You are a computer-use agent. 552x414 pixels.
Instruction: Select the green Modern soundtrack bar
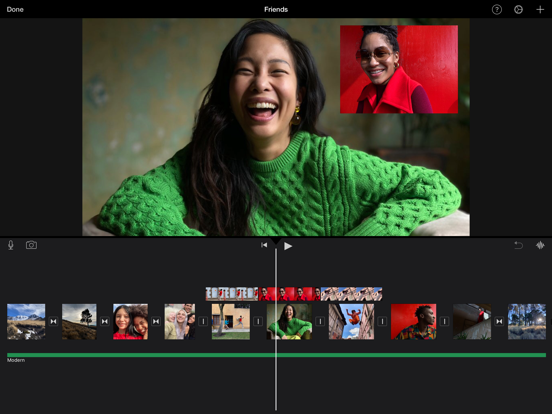[276, 355]
